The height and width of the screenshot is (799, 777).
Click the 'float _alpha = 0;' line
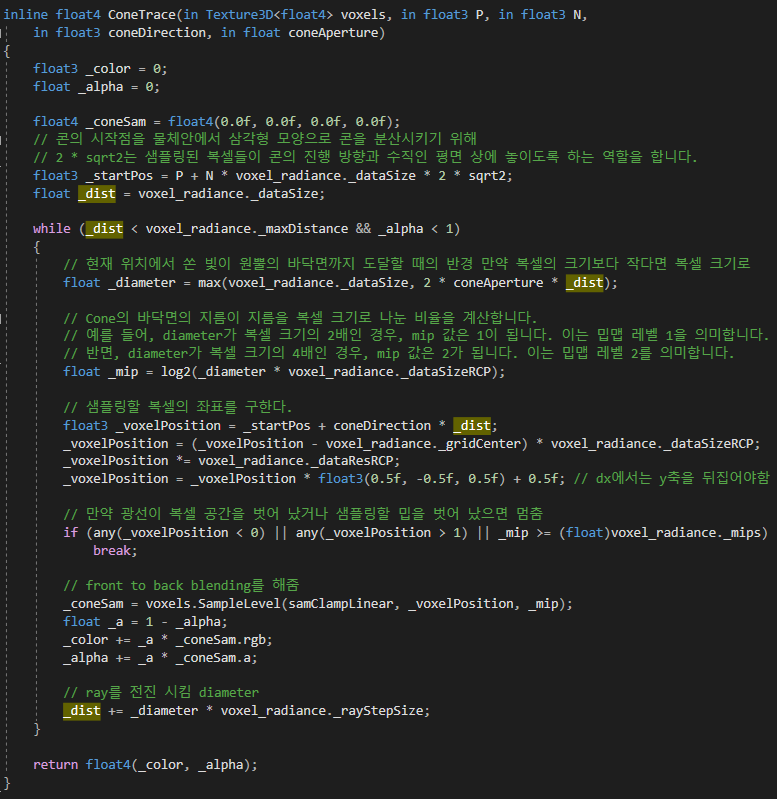tap(96, 87)
